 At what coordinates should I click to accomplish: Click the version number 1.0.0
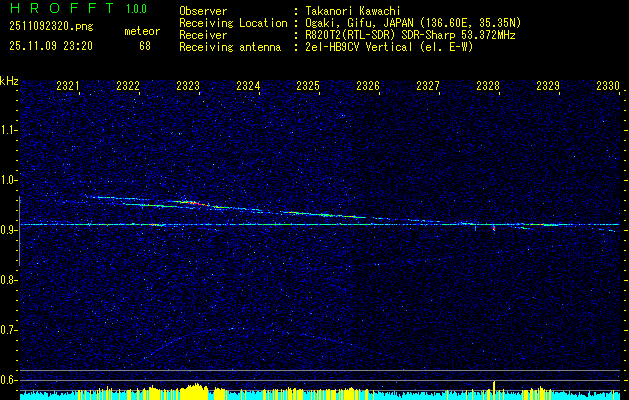click(136, 8)
